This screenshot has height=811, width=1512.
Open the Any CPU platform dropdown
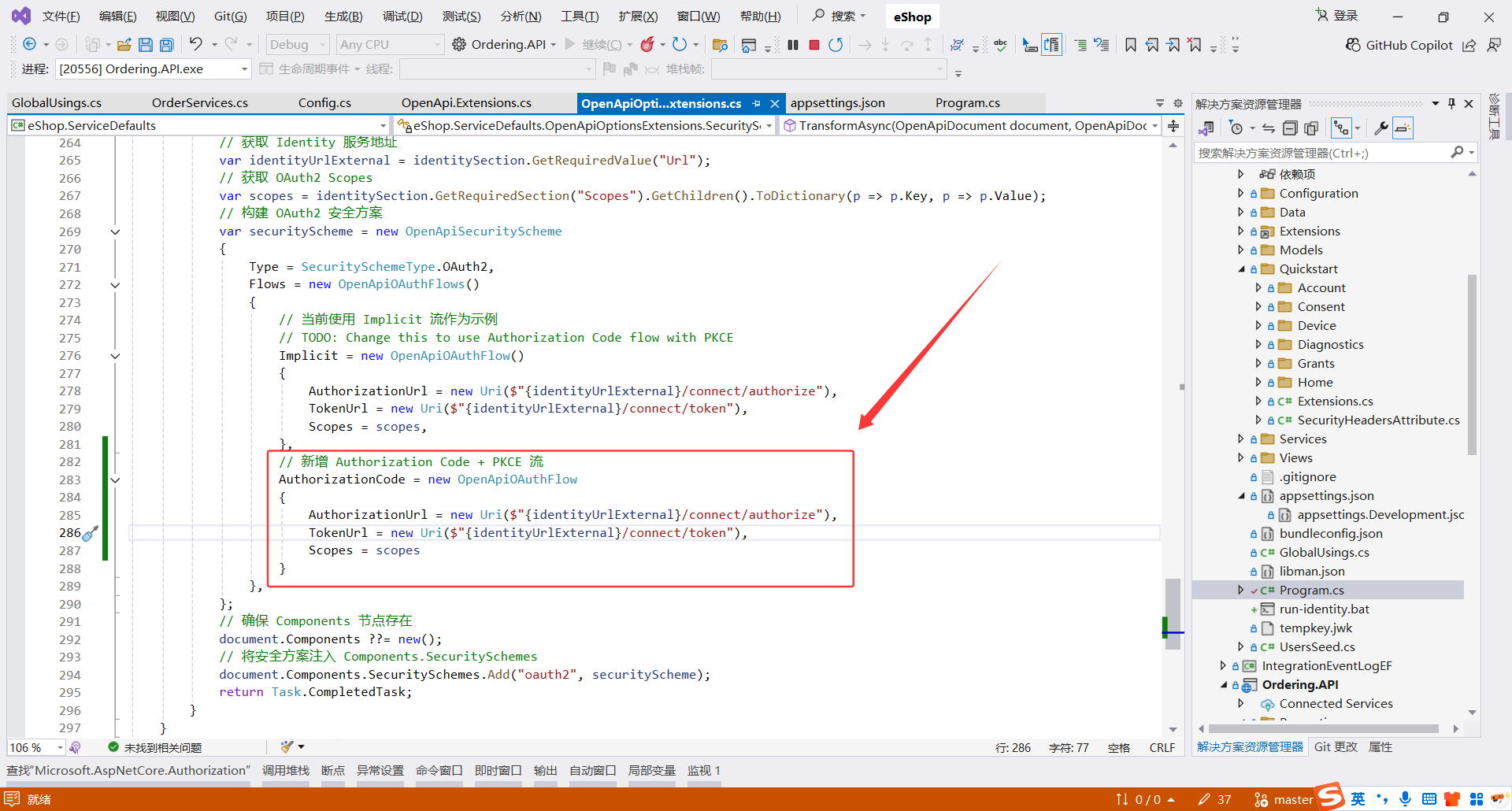click(391, 45)
